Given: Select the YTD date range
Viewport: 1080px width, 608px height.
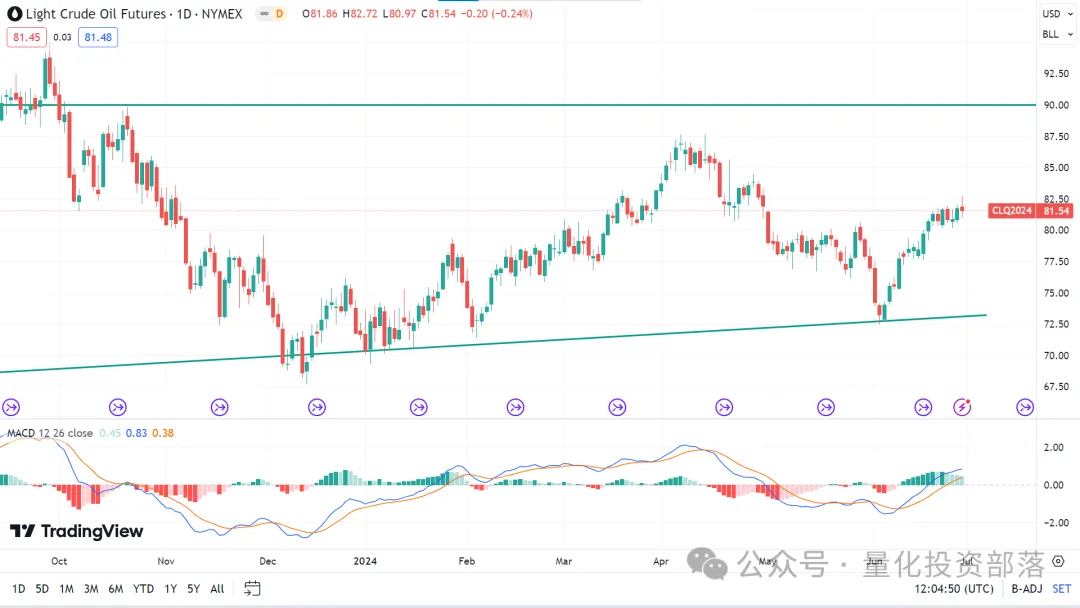Looking at the screenshot, I should 143,589.
